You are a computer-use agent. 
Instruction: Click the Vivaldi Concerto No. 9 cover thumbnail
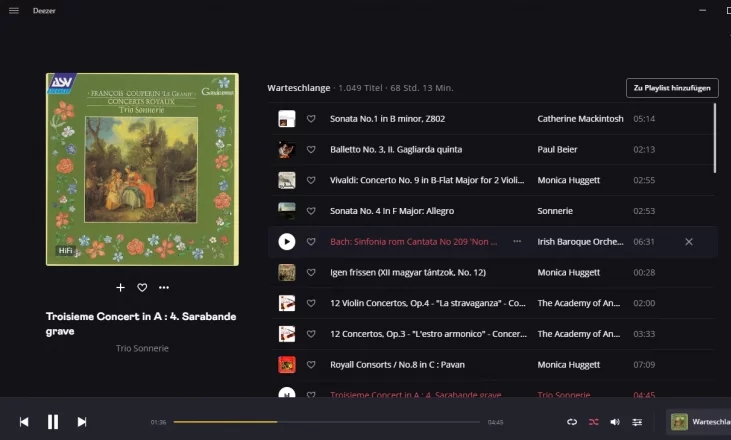click(x=287, y=180)
